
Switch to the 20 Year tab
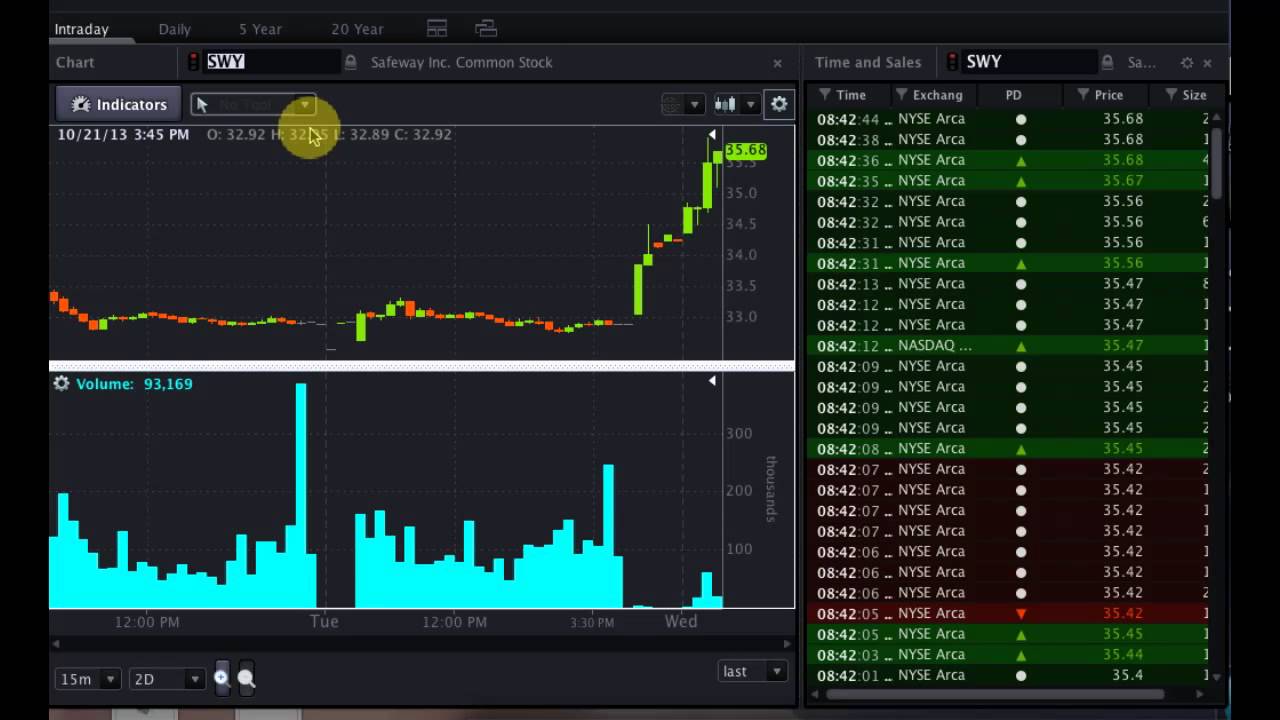[357, 29]
